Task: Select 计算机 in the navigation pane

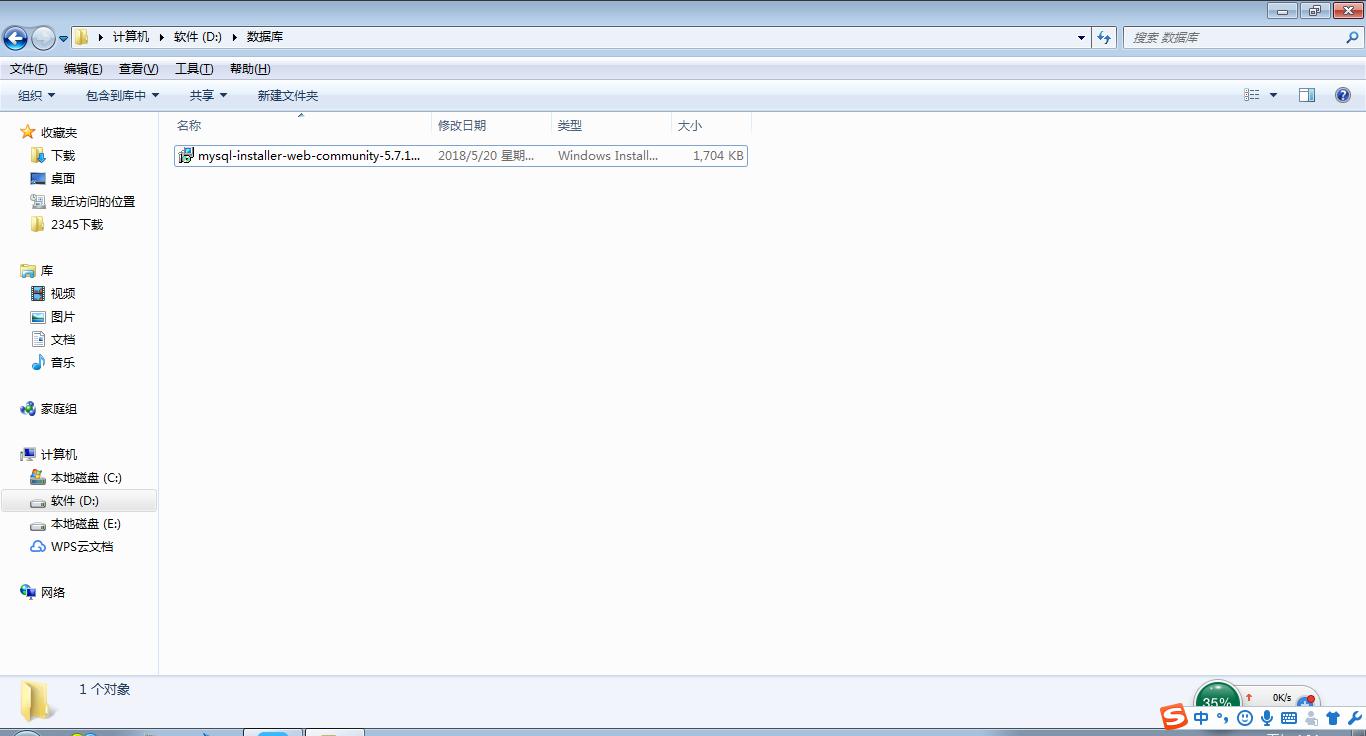Action: (x=59, y=454)
